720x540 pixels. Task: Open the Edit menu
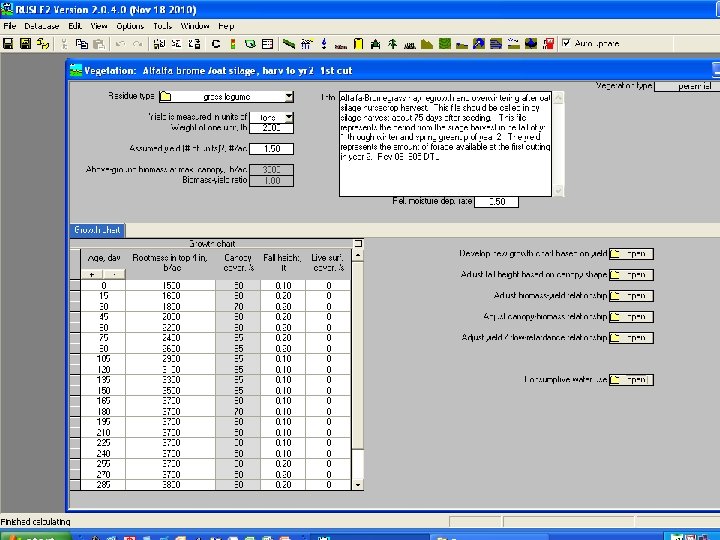pos(75,26)
